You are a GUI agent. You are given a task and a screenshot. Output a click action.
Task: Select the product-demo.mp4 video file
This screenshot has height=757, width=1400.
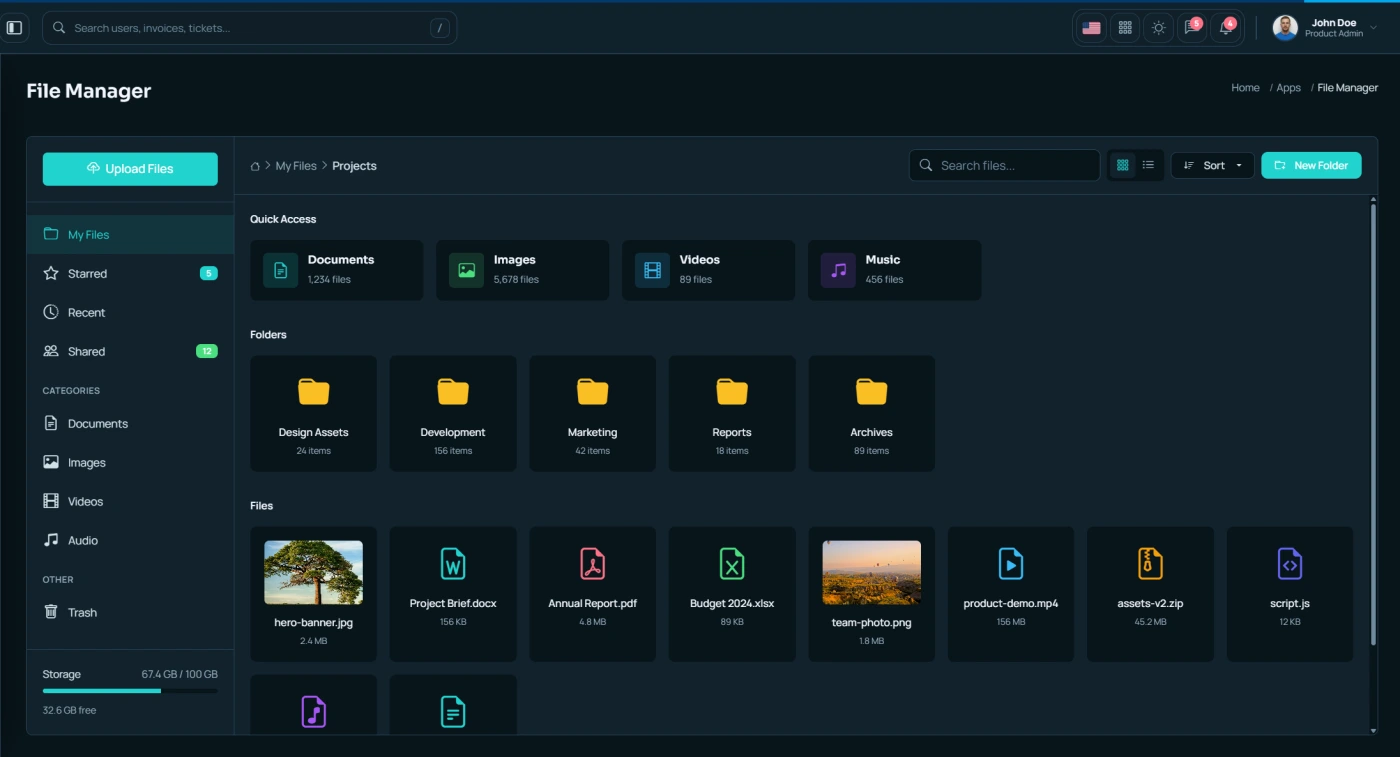(1011, 594)
